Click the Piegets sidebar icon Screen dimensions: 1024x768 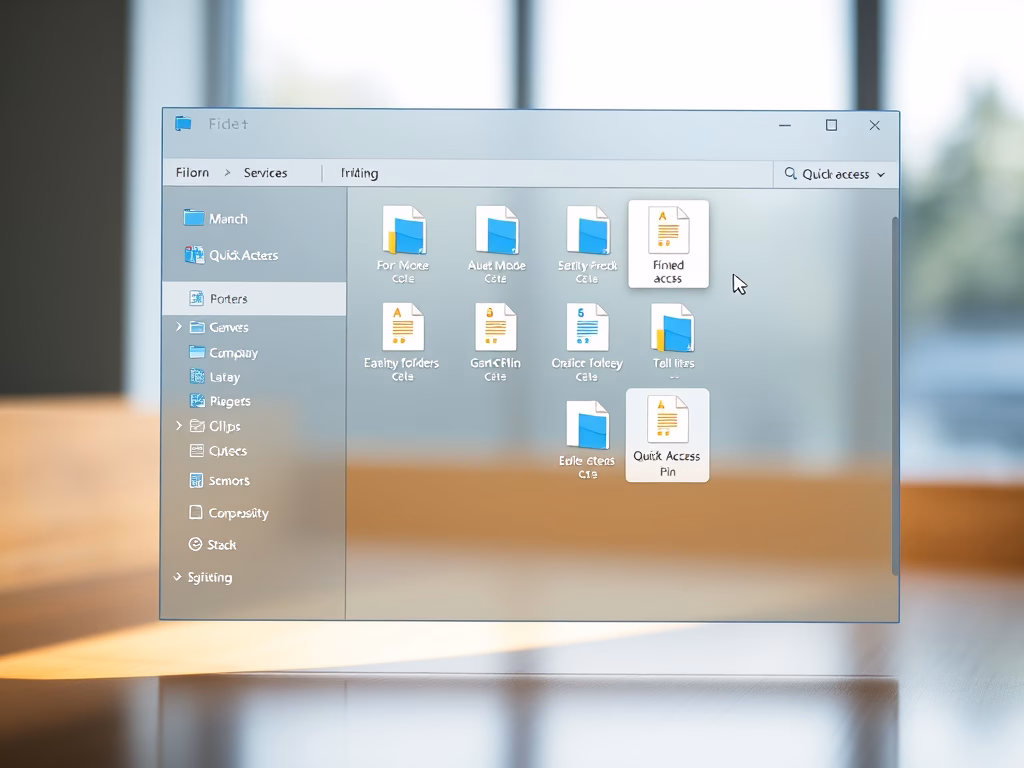[x=197, y=400]
